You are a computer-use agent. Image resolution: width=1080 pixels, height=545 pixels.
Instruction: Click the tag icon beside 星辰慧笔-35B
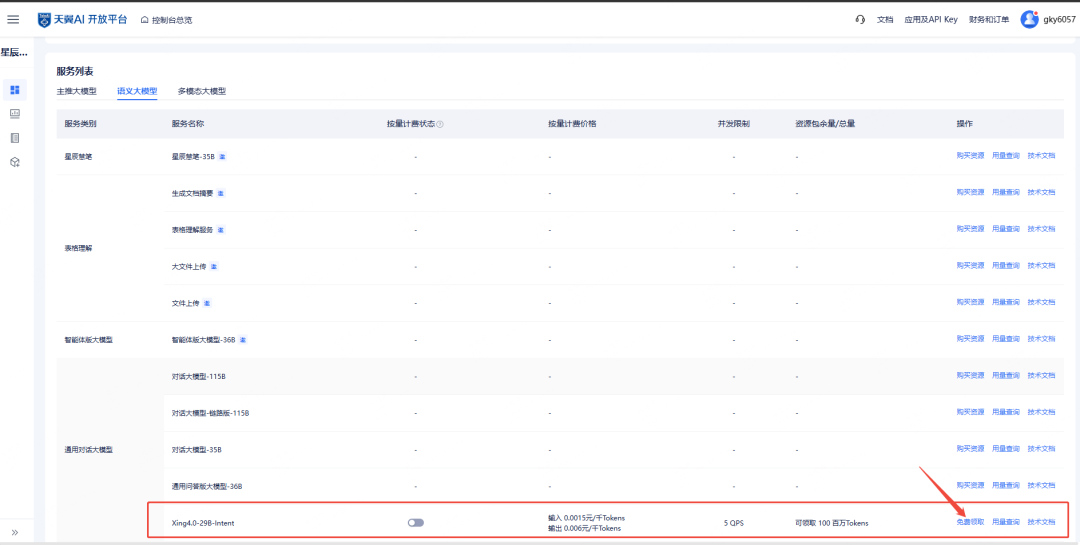coord(222,157)
